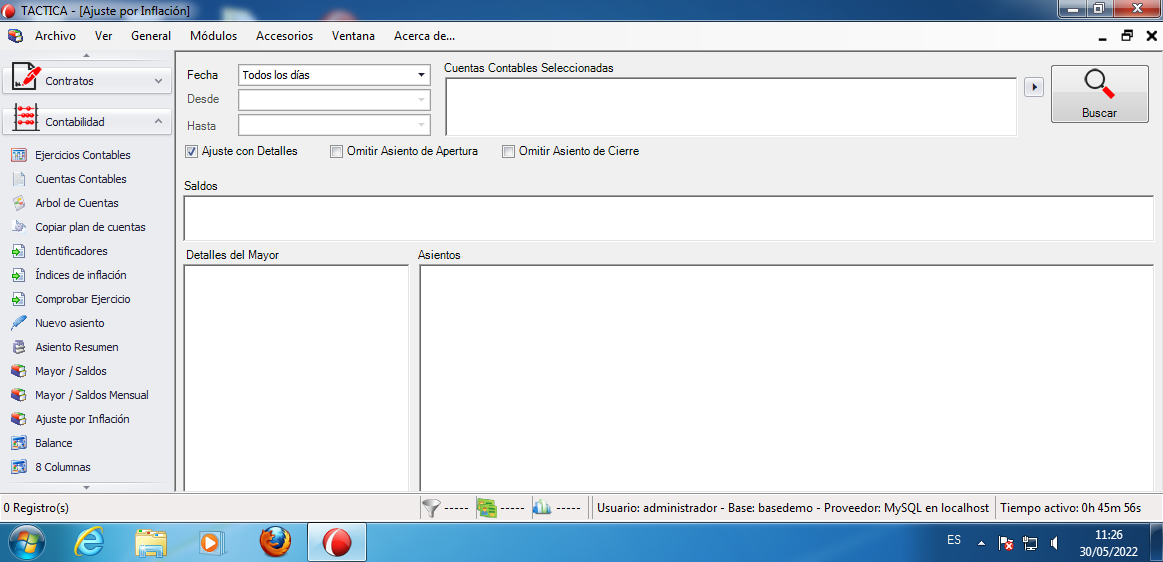Click the Asiento Resumen icon
1163x562 pixels.
(19, 347)
